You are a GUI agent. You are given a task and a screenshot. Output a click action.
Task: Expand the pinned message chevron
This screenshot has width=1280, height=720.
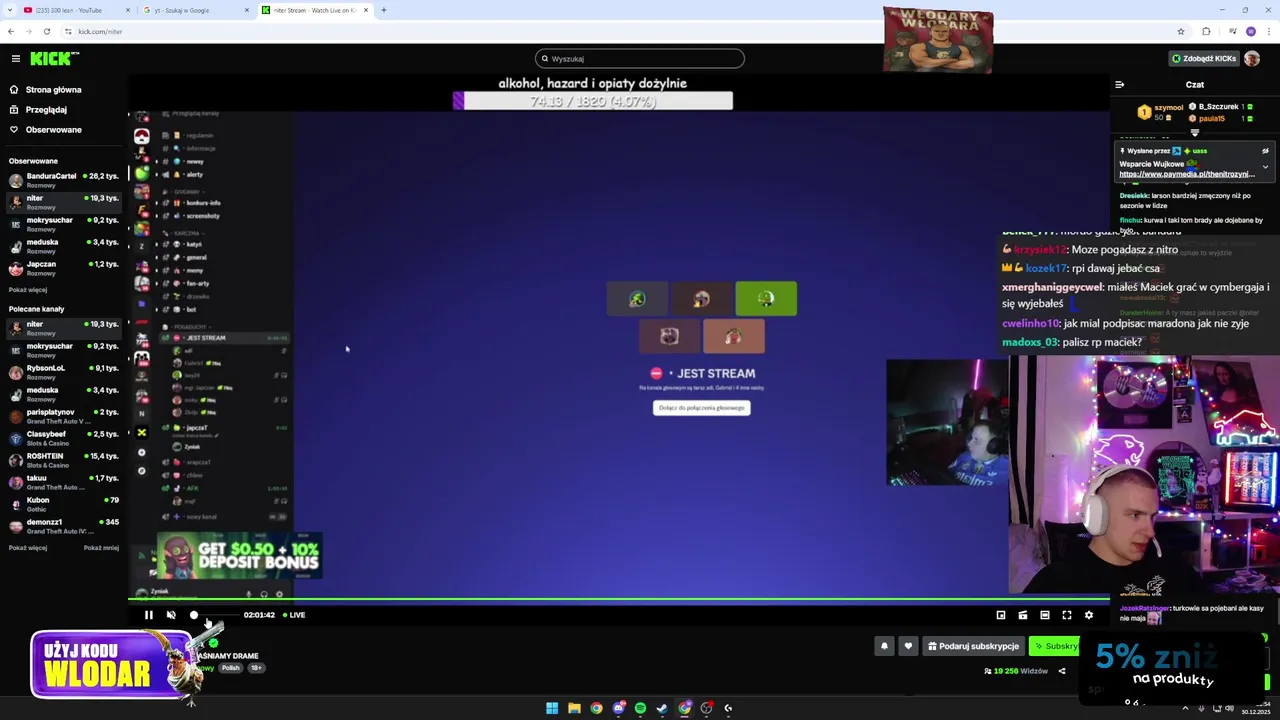(1265, 167)
